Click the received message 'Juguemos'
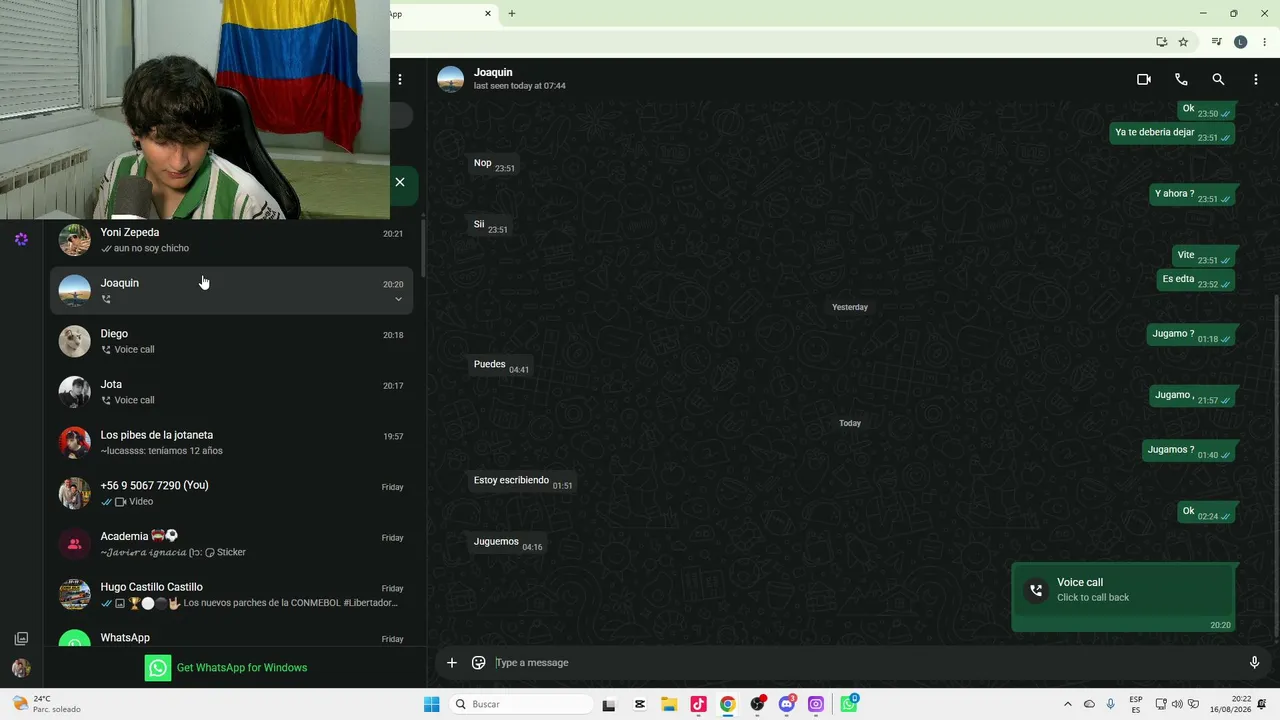The height and width of the screenshot is (720, 1280). (x=508, y=543)
